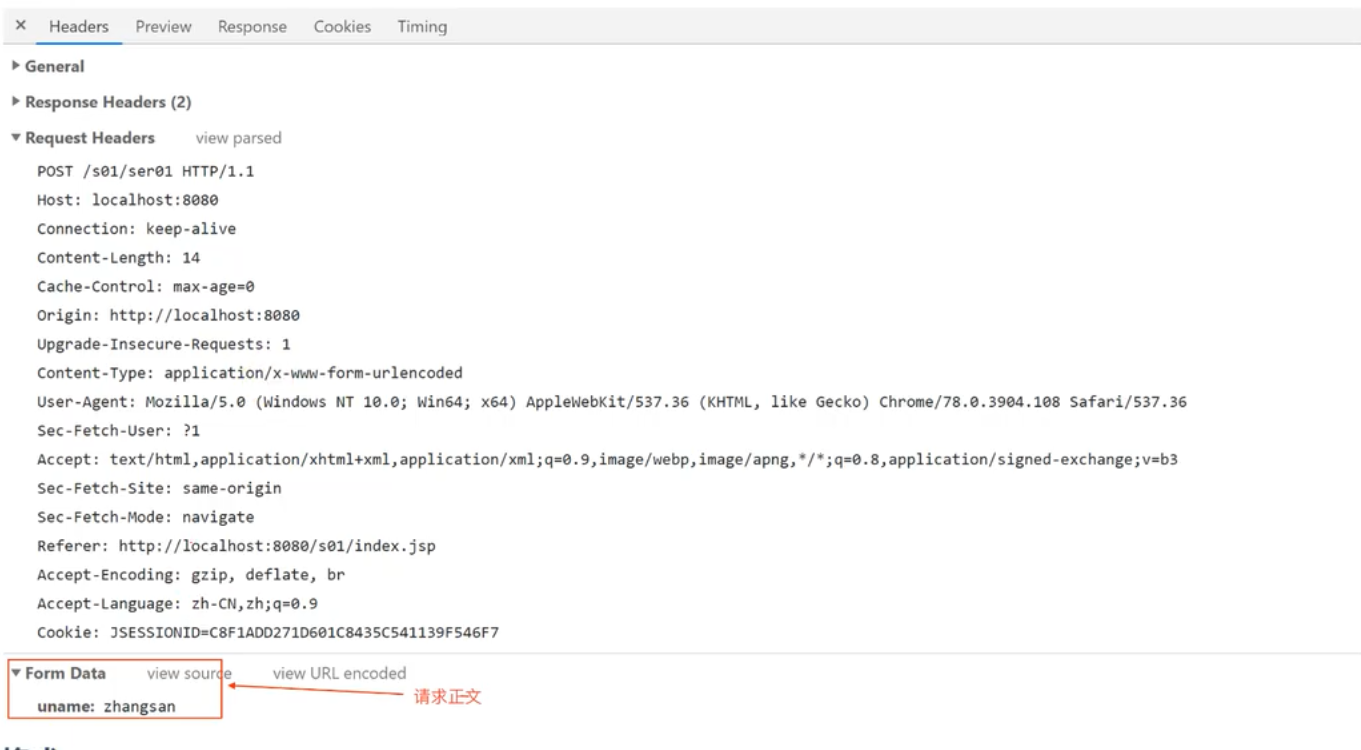Viewport: 1361px width, 750px height.
Task: Open the Cookies tab
Action: point(342,27)
